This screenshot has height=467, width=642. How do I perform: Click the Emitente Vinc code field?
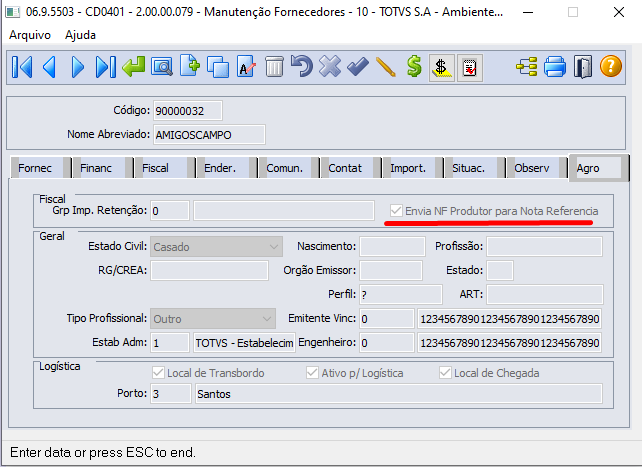click(x=387, y=319)
